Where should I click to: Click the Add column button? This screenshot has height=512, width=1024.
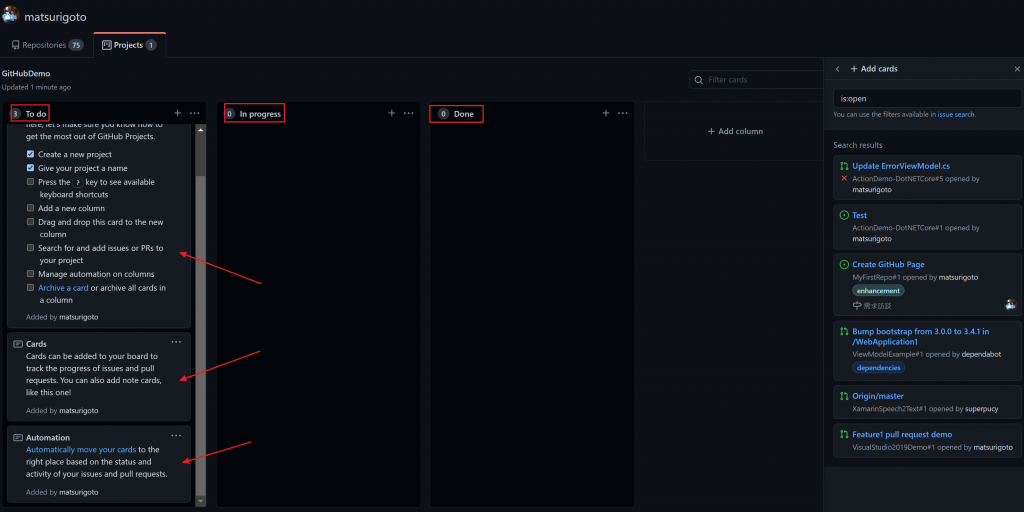point(735,131)
